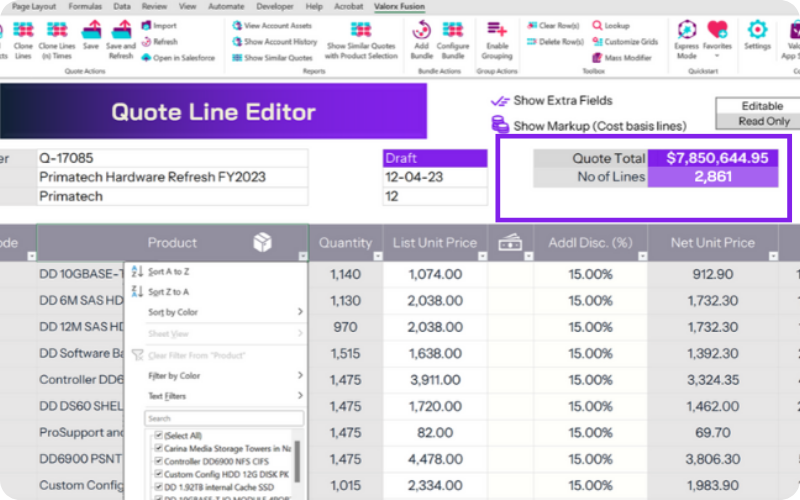This screenshot has height=500, width=800.
Task: Click the filter list scrollbar
Action: click(297, 462)
